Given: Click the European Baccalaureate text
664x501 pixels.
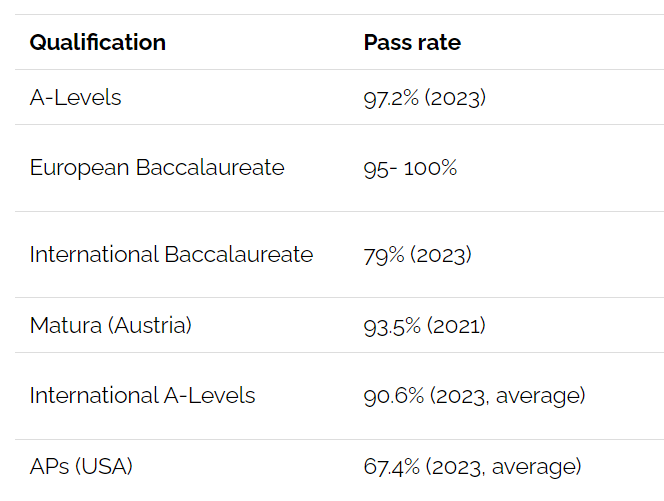Looking at the screenshot, I should click(x=157, y=168).
